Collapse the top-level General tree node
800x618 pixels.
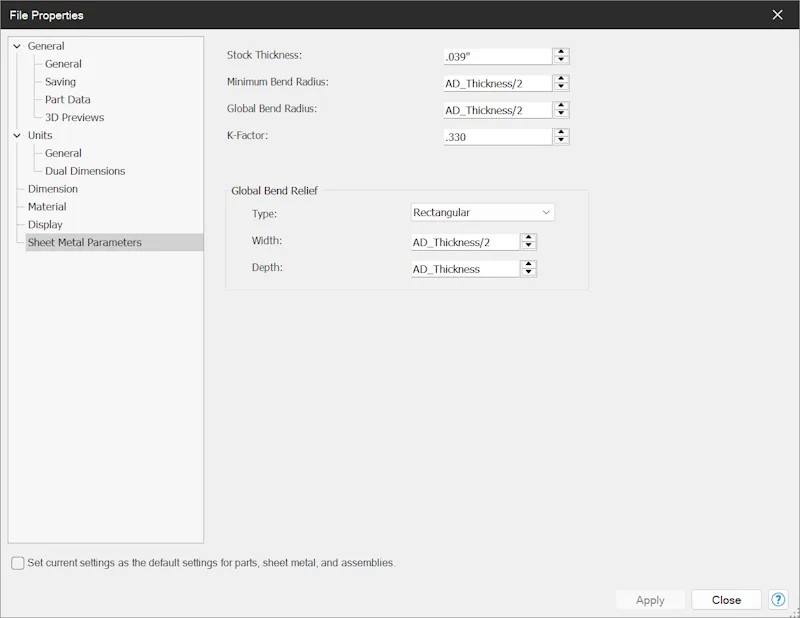[17, 46]
